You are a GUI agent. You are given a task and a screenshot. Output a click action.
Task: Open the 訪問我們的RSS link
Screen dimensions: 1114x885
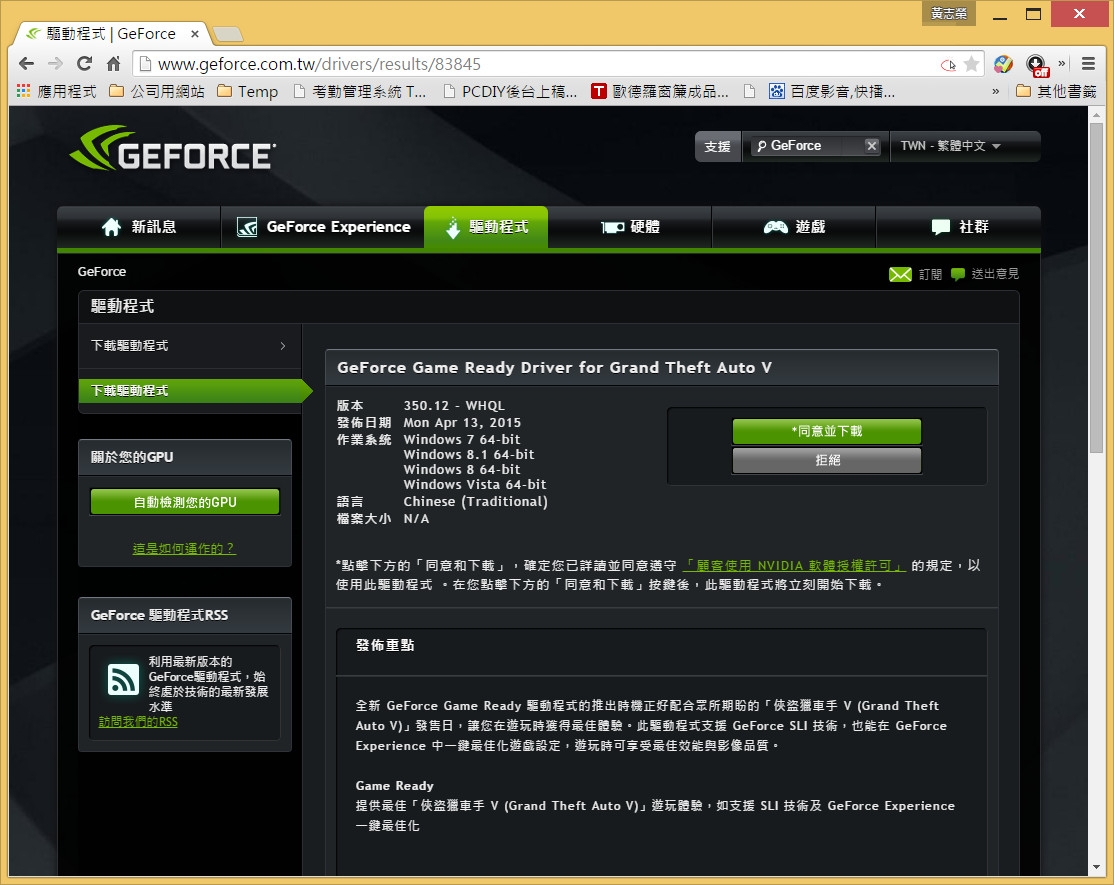tap(138, 722)
